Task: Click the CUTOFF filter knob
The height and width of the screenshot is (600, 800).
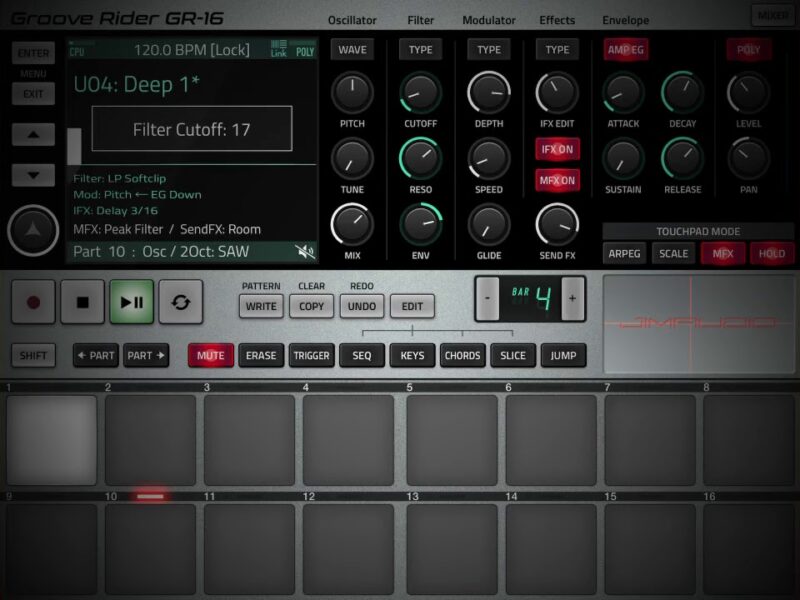Action: (420, 93)
